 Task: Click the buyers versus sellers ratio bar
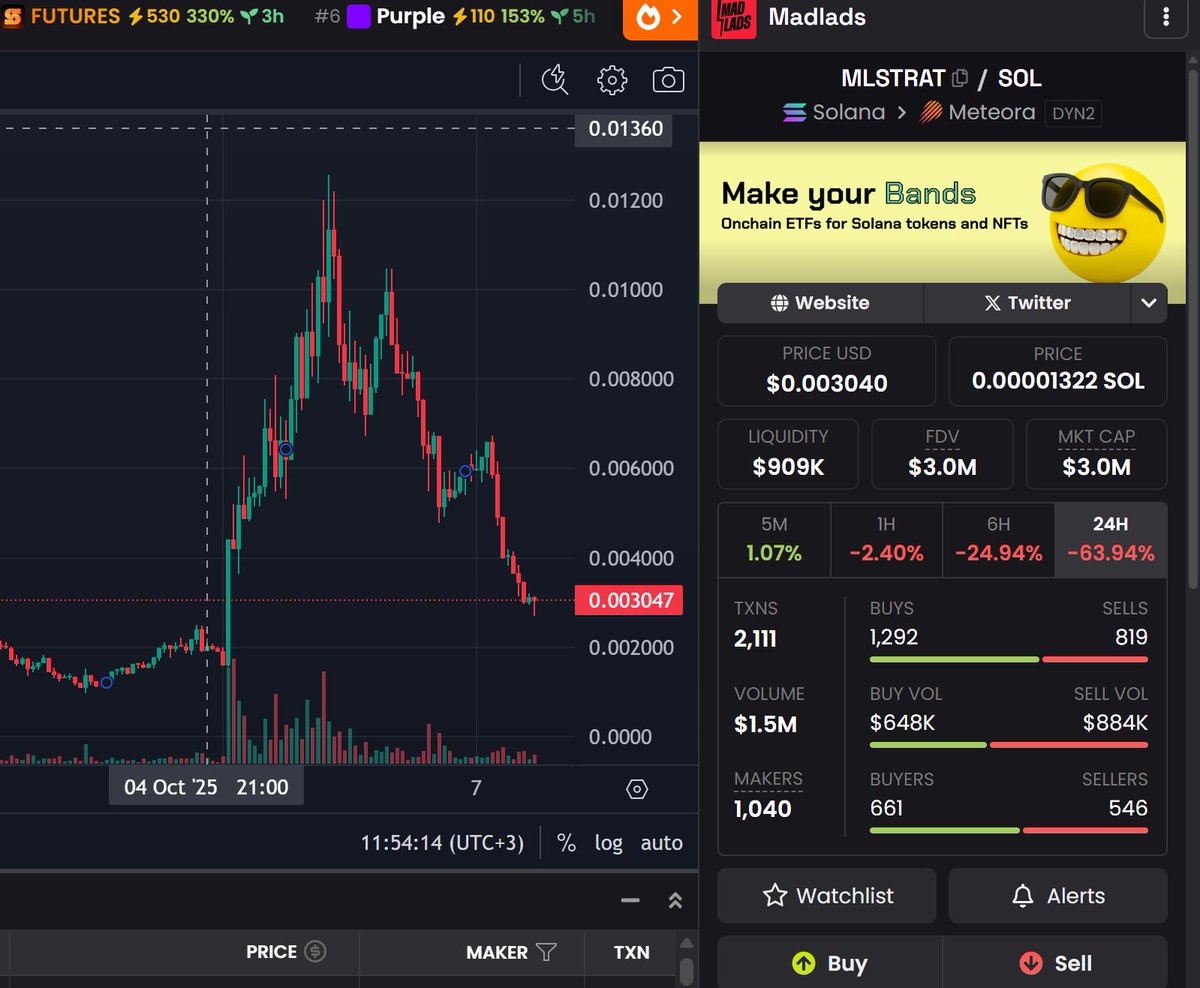1009,830
